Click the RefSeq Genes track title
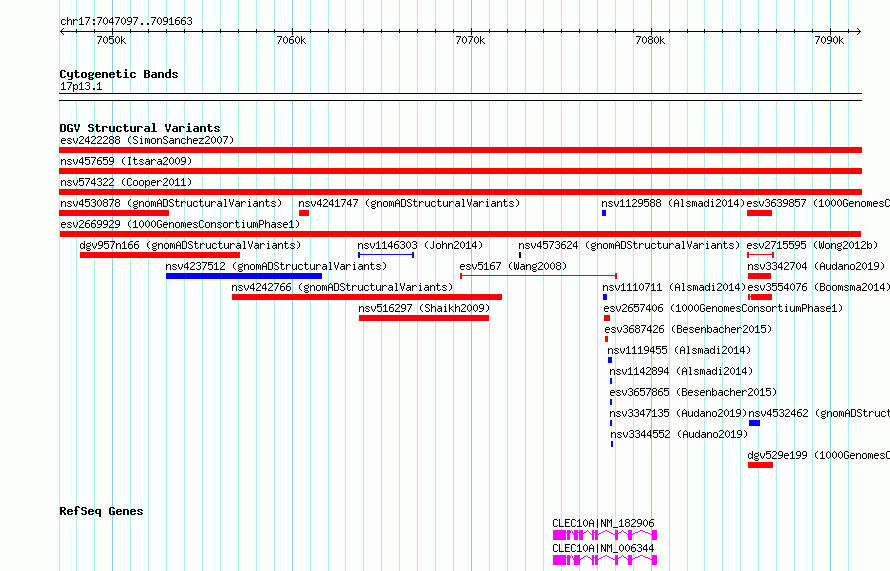890x571 pixels. click(102, 511)
